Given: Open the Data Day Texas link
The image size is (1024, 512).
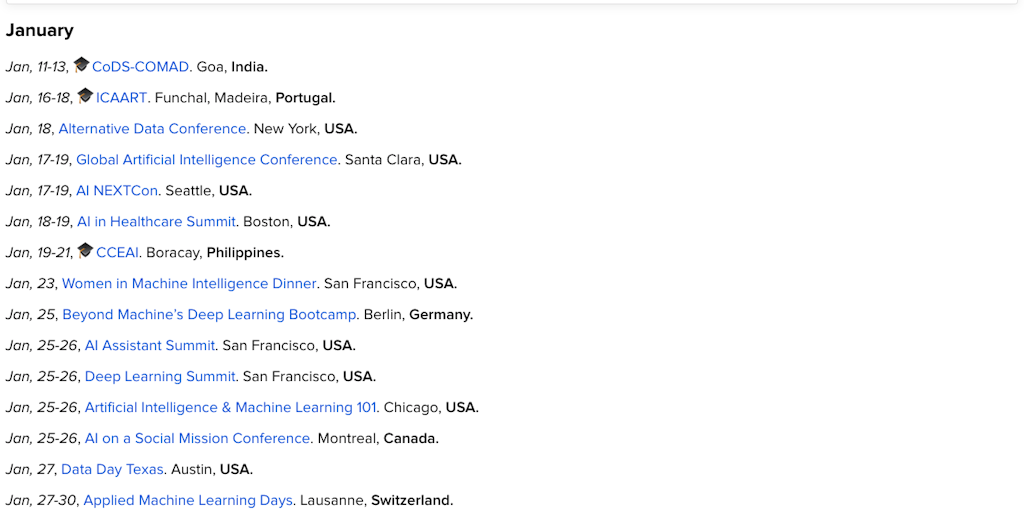Looking at the screenshot, I should [x=112, y=470].
